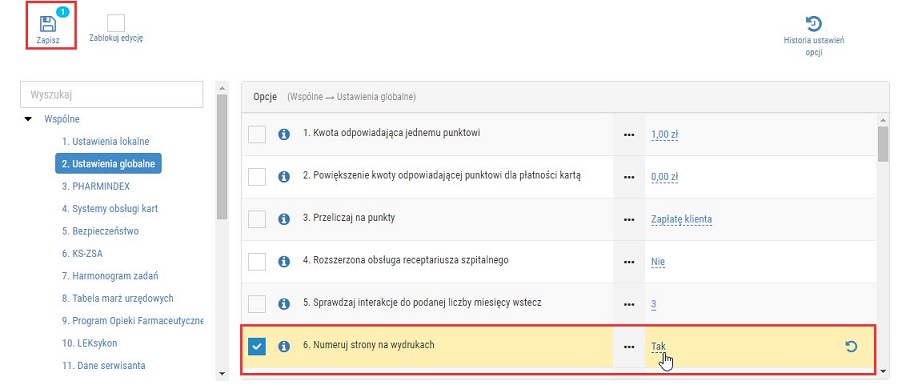Open ellipsis menu for Rozszerzona obsługa receptariusza
898x389 pixels.
(629, 262)
